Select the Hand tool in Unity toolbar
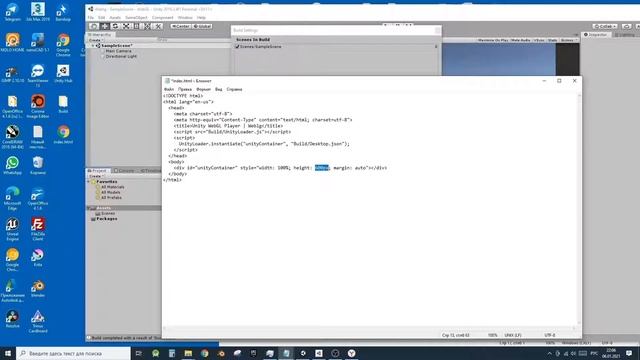640x360 pixels. [94, 26]
